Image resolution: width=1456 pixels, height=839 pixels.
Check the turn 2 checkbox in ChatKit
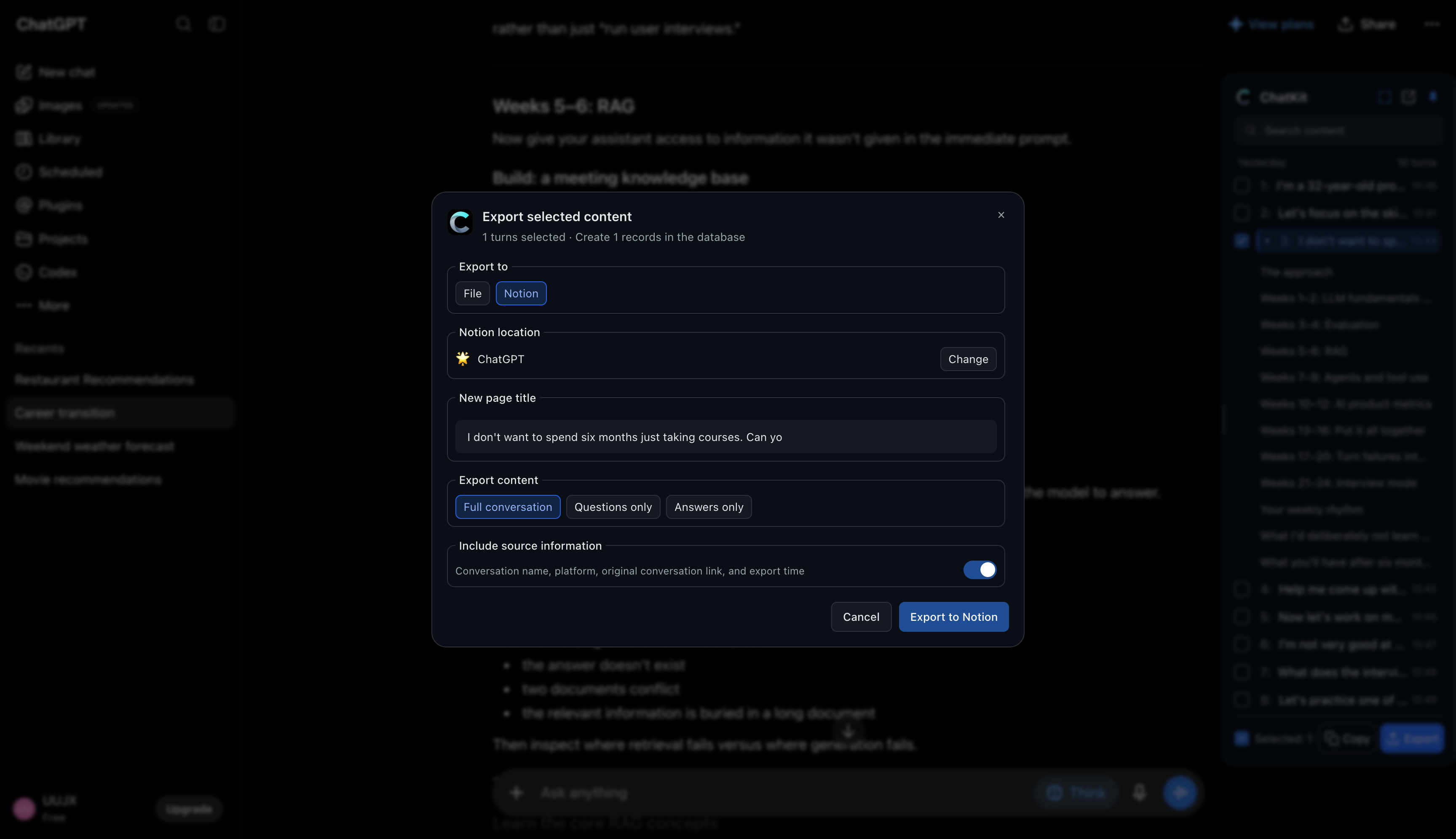tap(1242, 213)
